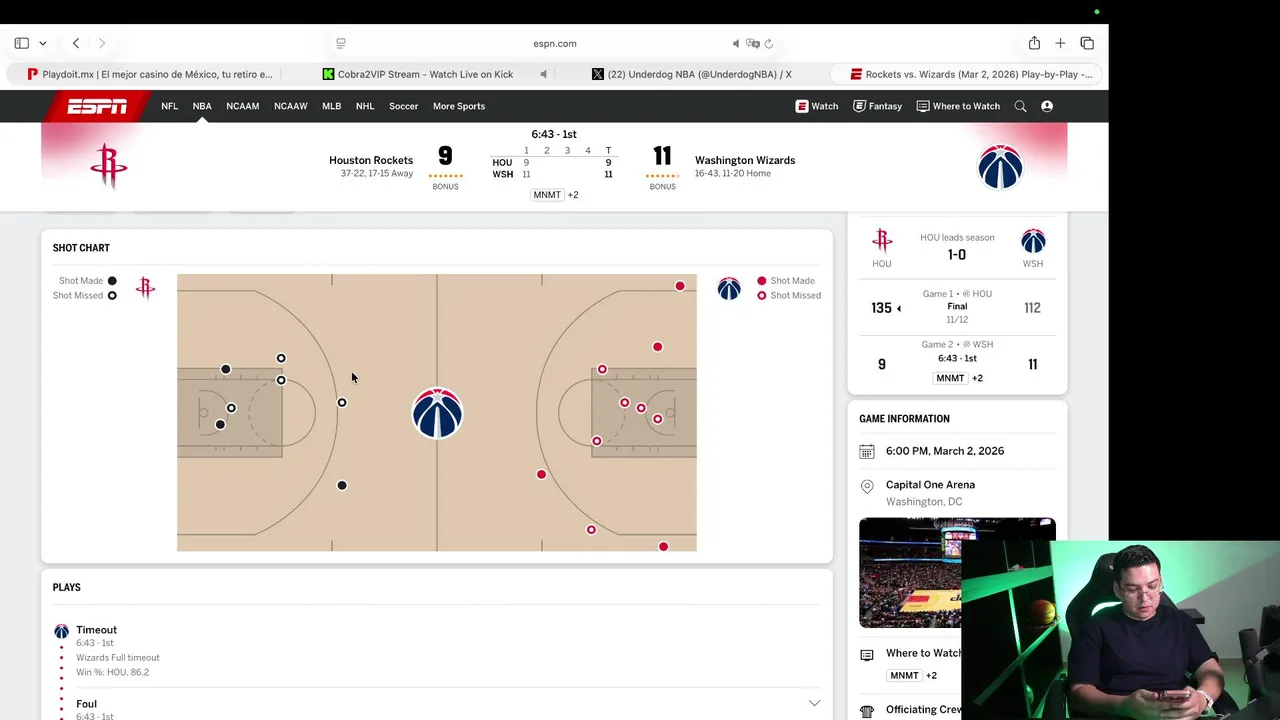Select the Rockets made shot near center court bottom
This screenshot has height=720, width=1280.
point(342,485)
